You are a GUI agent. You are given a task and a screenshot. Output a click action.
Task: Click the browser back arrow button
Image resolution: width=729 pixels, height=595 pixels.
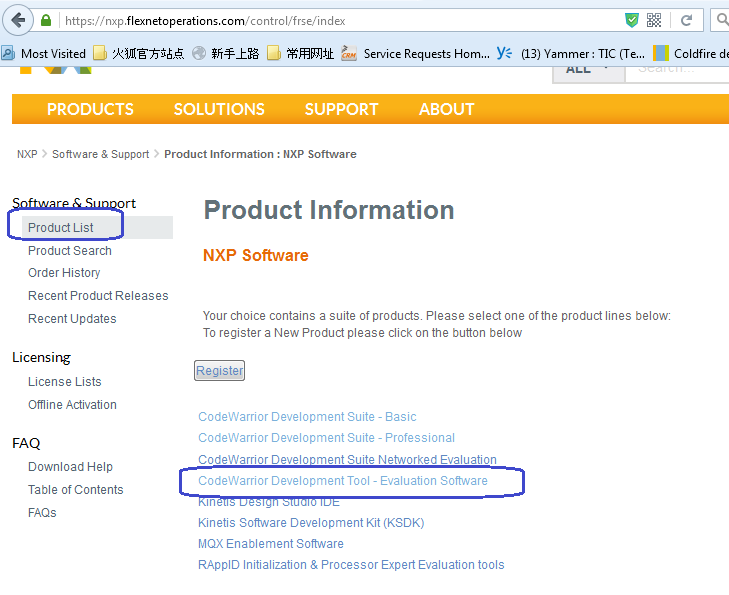(18, 20)
